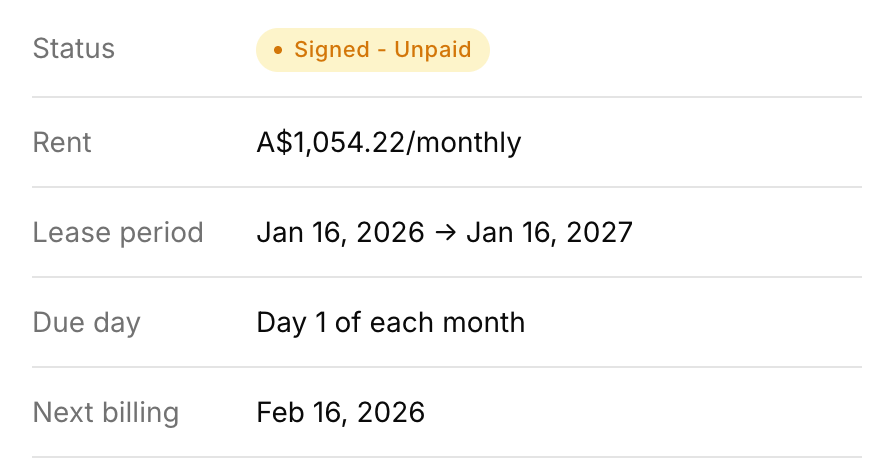The image size is (888, 462).
Task: Click the lease end date Jan 16, 2027
Action: pyautogui.click(x=549, y=233)
